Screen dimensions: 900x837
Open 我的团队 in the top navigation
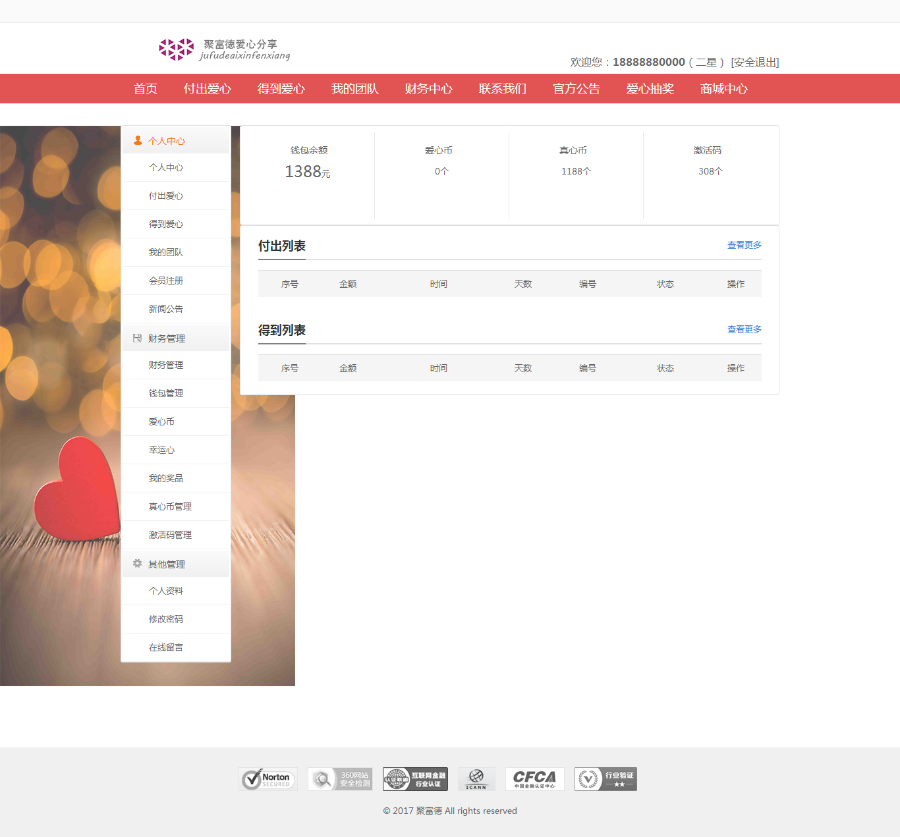click(x=355, y=89)
